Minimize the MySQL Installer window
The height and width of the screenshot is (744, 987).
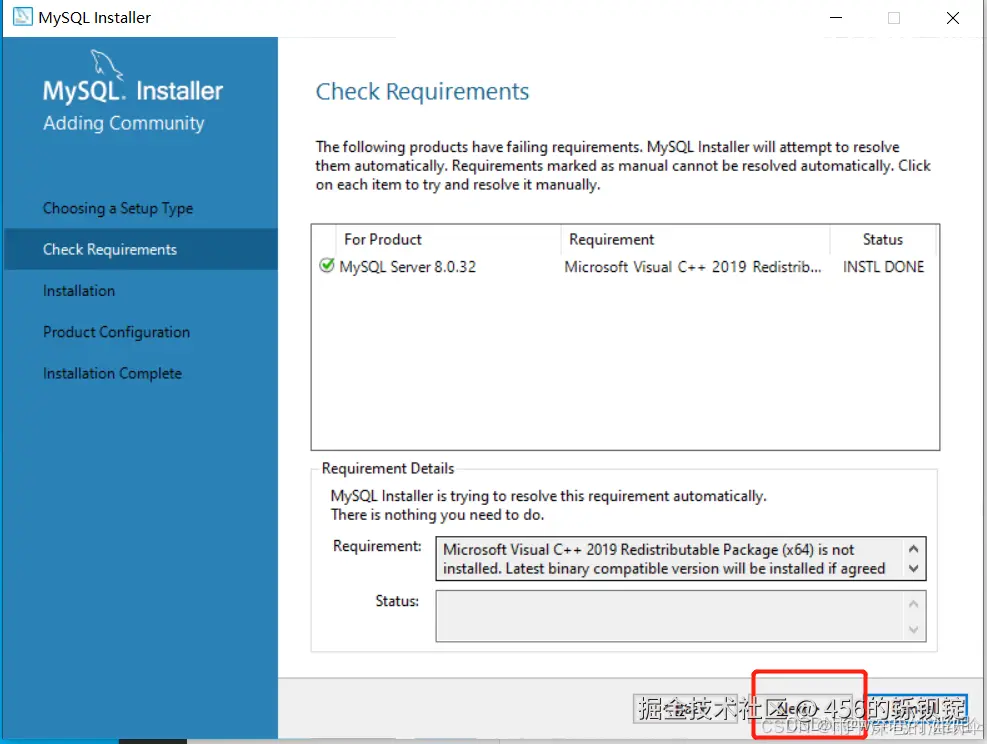tap(835, 18)
